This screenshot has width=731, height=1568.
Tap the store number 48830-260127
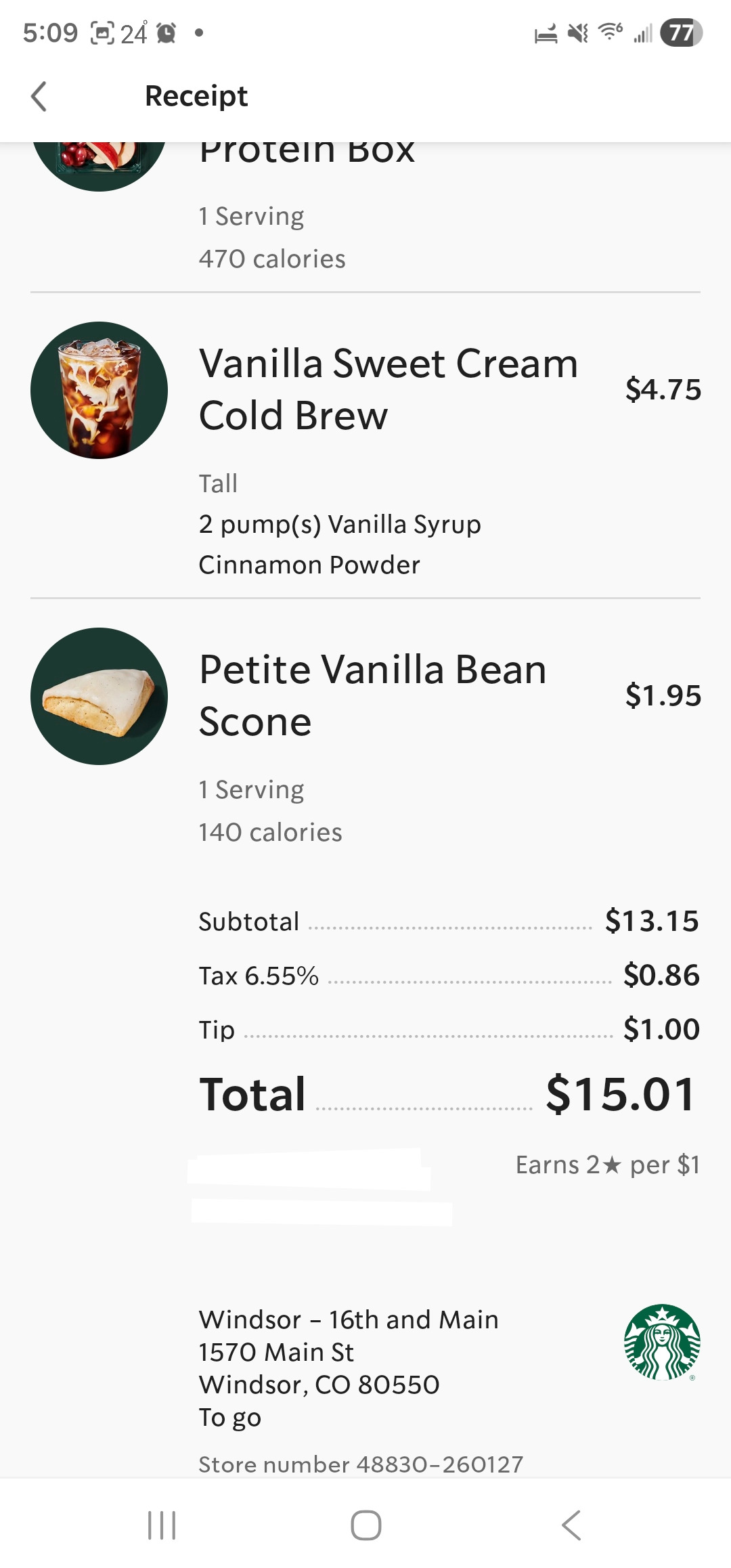361,1464
